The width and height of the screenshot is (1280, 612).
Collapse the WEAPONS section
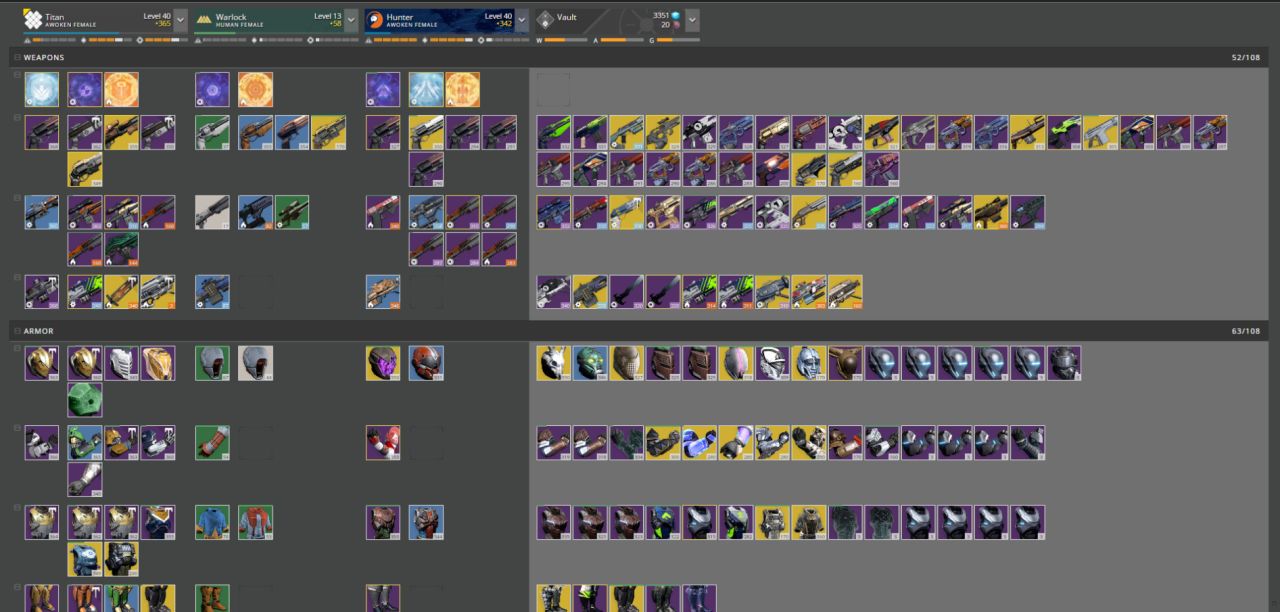17,58
